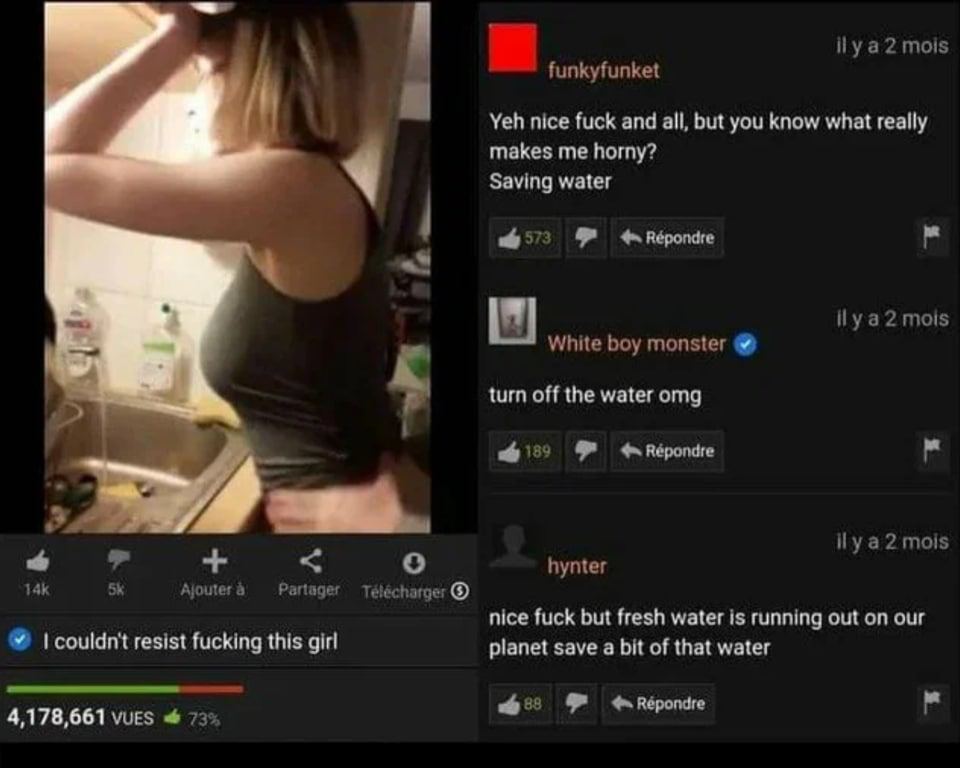Open the White boy monster username link

pyautogui.click(x=636, y=344)
